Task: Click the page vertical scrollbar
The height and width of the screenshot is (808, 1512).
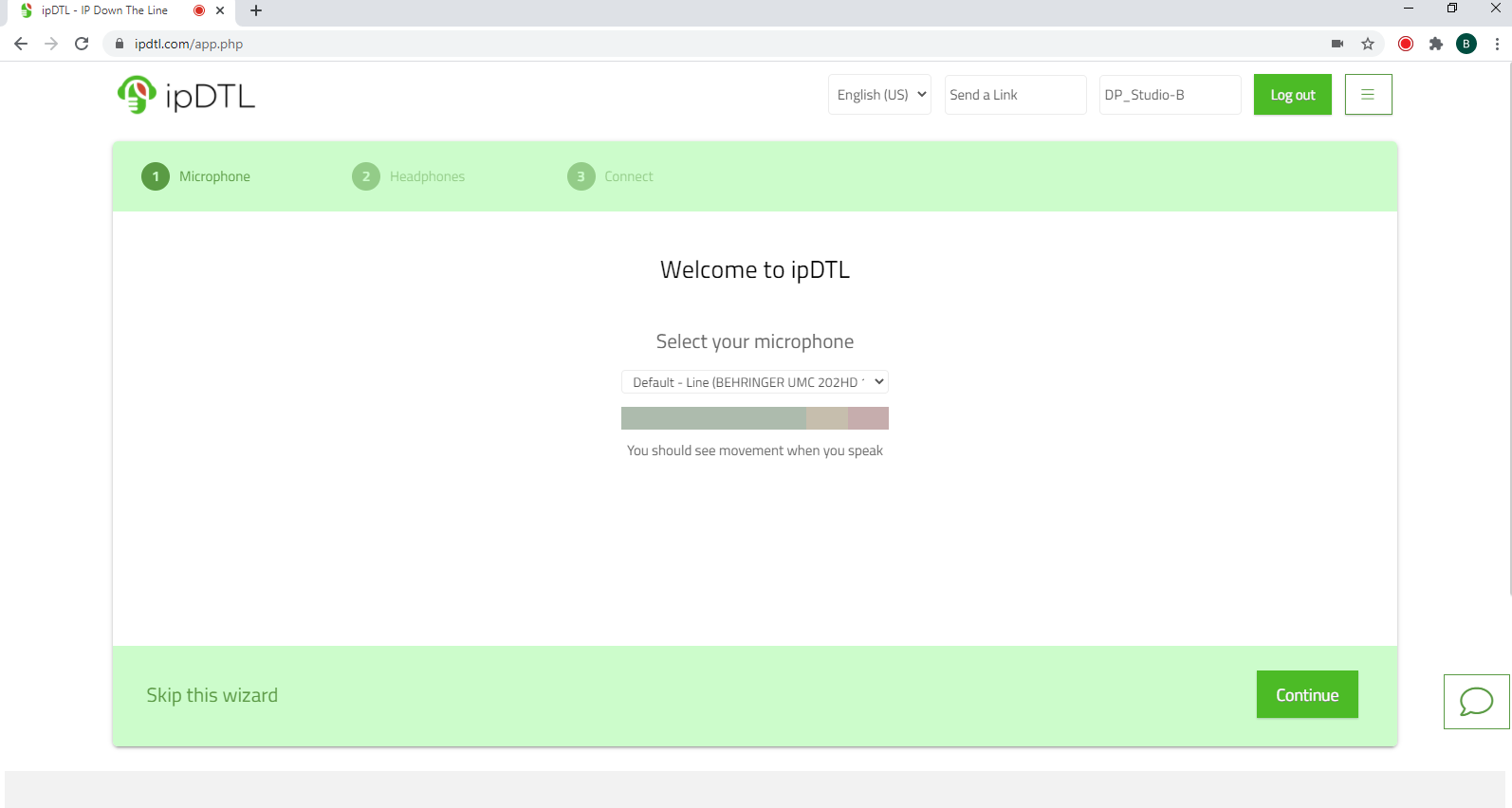Action: [1508, 330]
